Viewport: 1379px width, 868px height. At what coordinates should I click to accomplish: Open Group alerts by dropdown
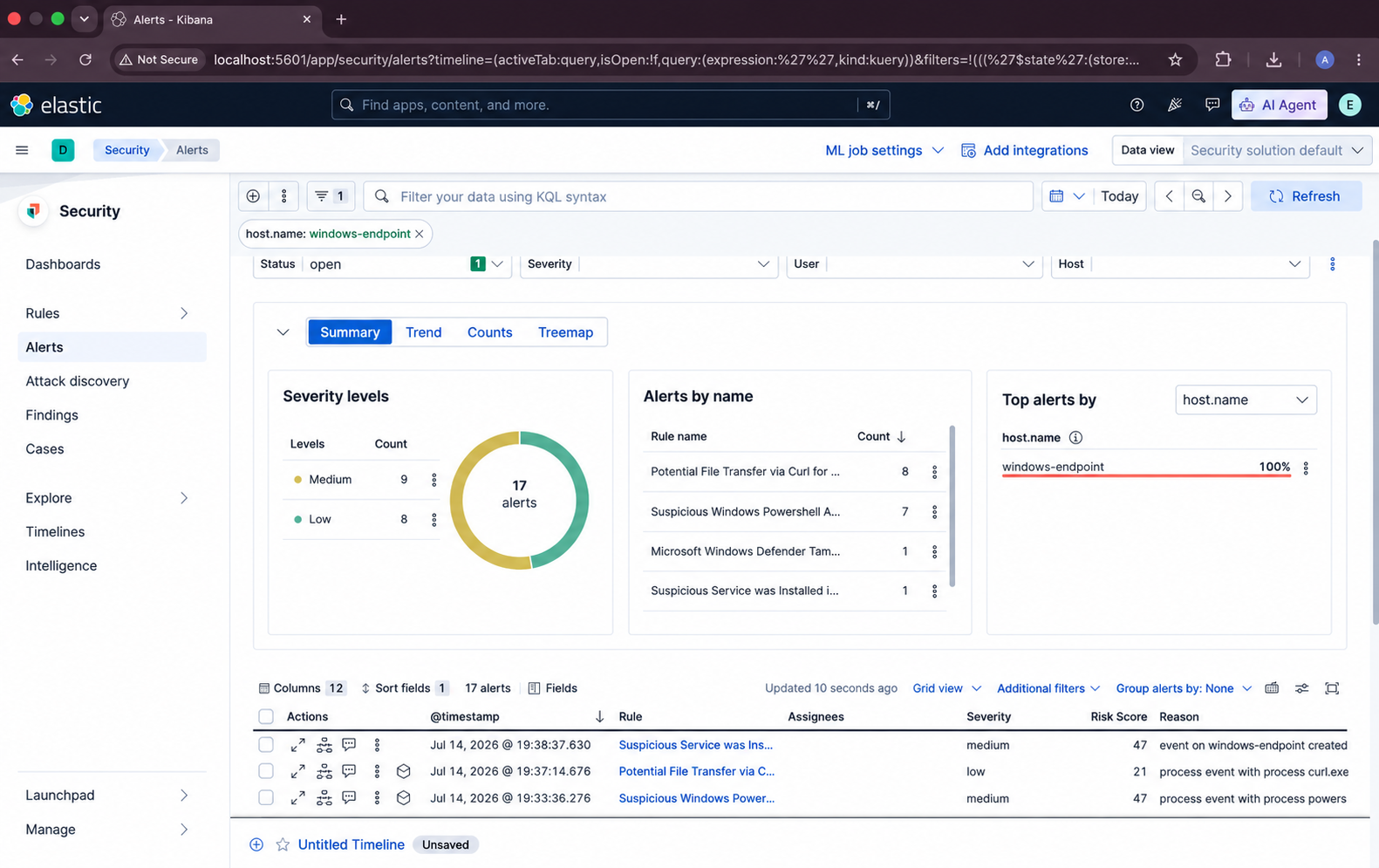[1184, 688]
